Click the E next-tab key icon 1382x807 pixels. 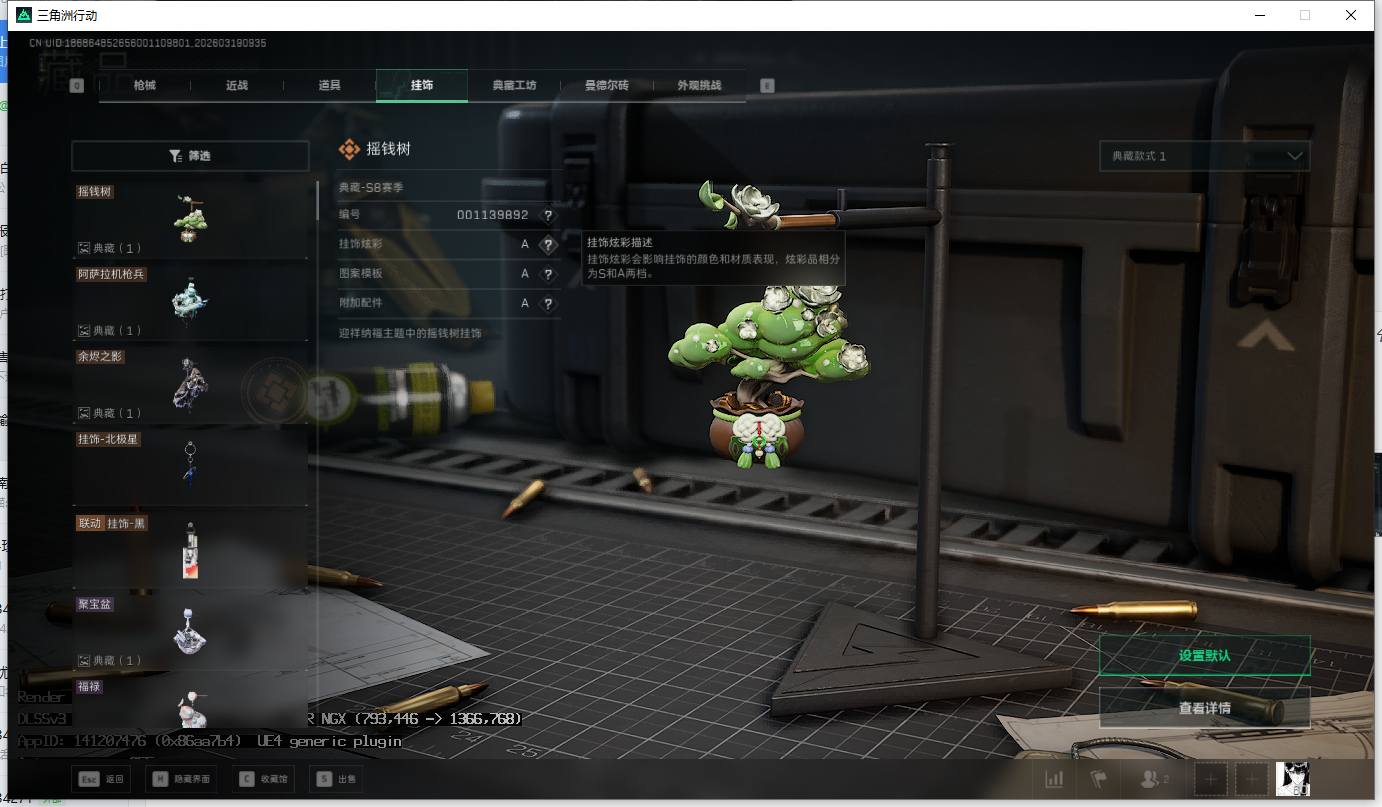(x=768, y=86)
